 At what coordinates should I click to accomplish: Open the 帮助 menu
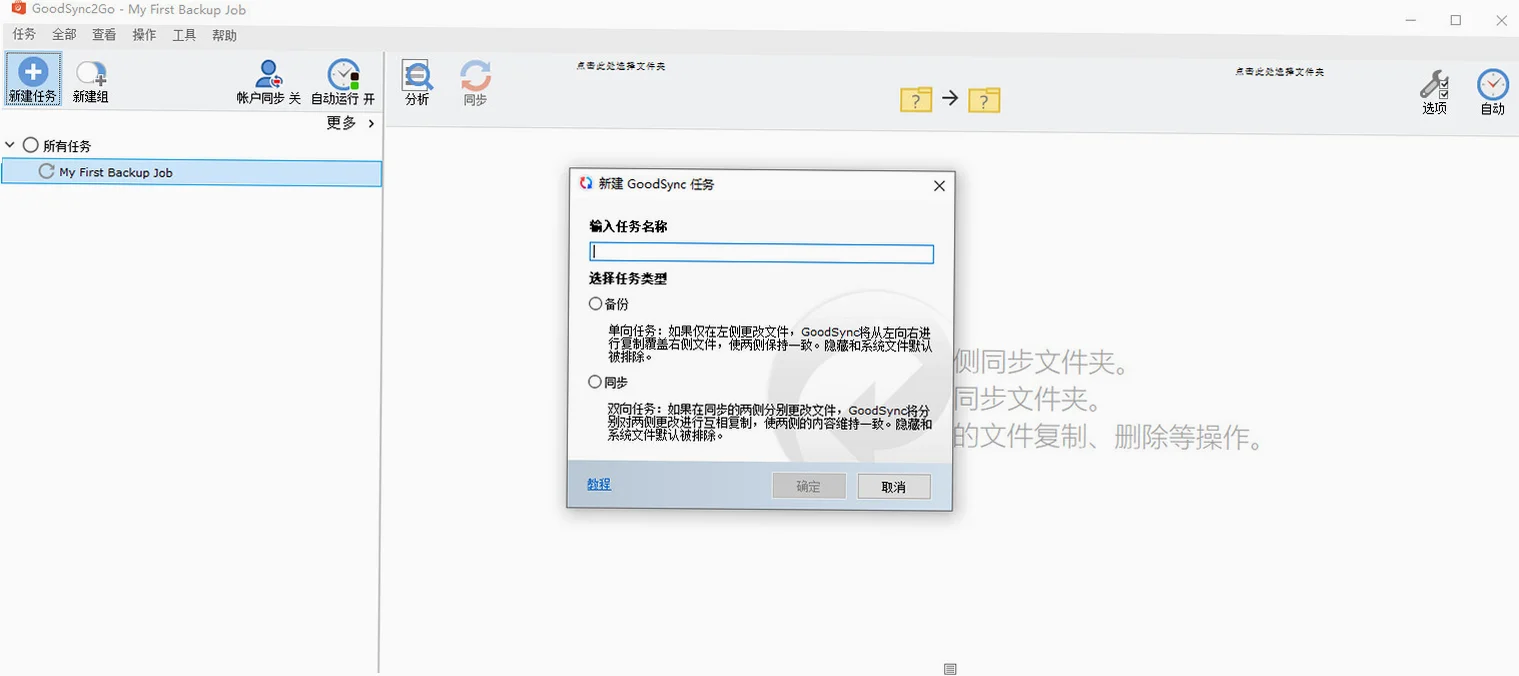point(225,35)
